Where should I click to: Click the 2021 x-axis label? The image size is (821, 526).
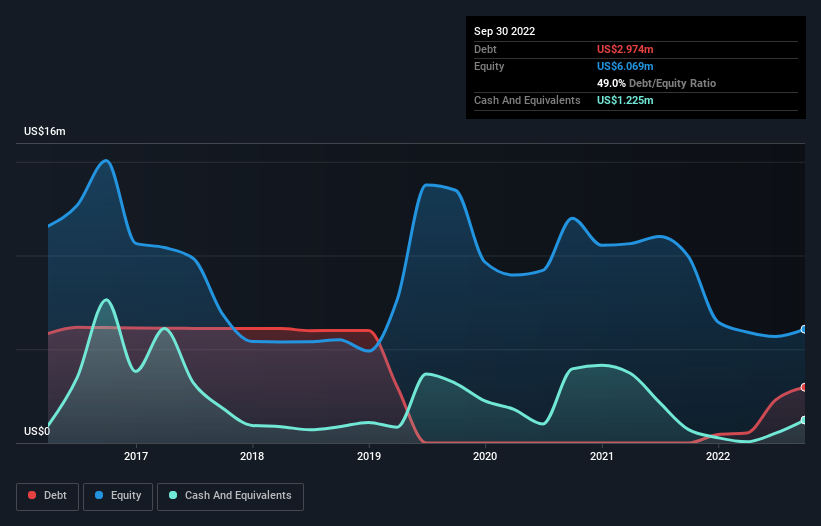[x=602, y=456]
